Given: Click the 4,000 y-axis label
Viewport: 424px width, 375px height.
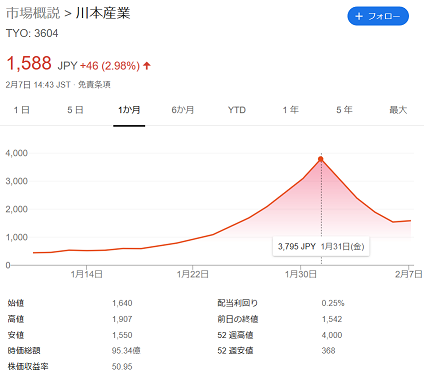Looking at the screenshot, I should tap(17, 153).
